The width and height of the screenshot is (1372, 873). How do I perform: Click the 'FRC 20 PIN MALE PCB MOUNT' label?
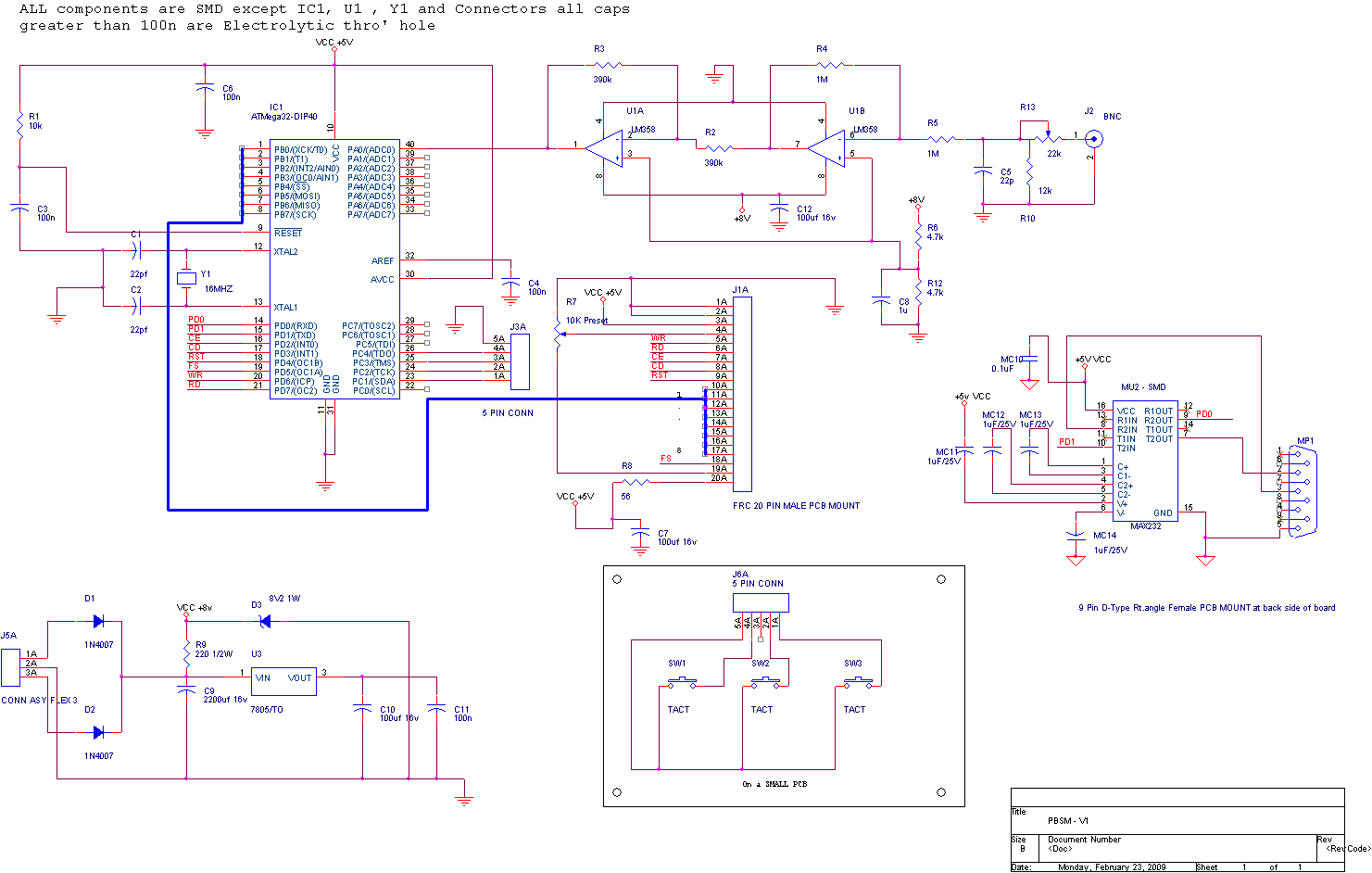(797, 506)
